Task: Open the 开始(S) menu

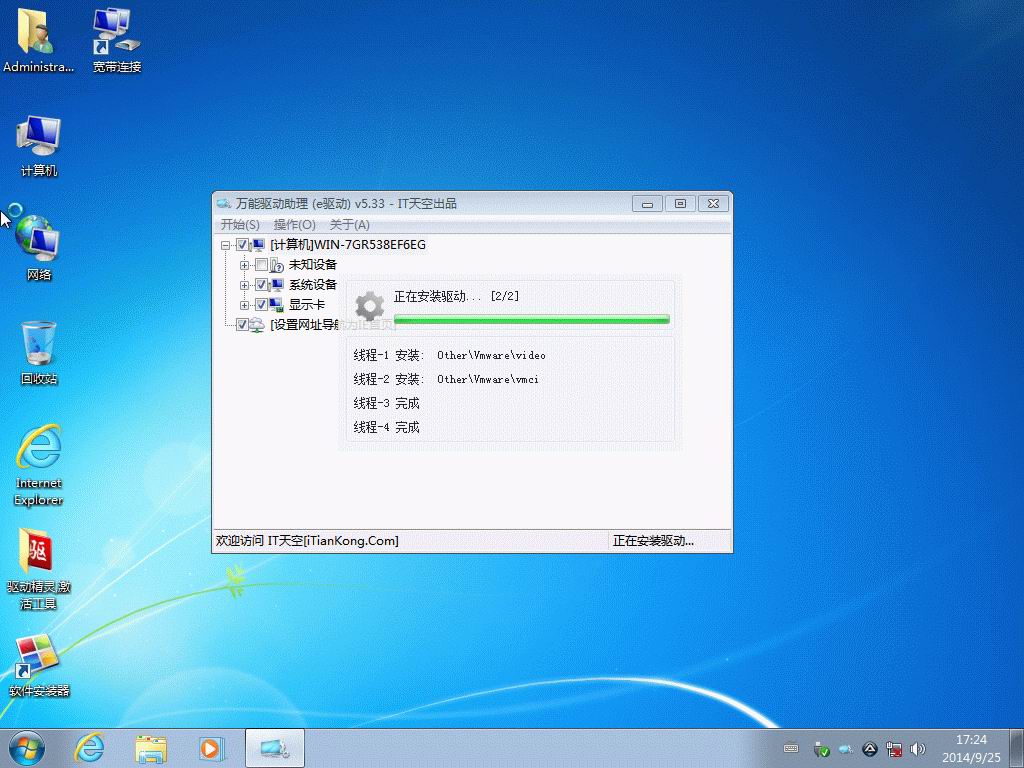Action: 240,225
